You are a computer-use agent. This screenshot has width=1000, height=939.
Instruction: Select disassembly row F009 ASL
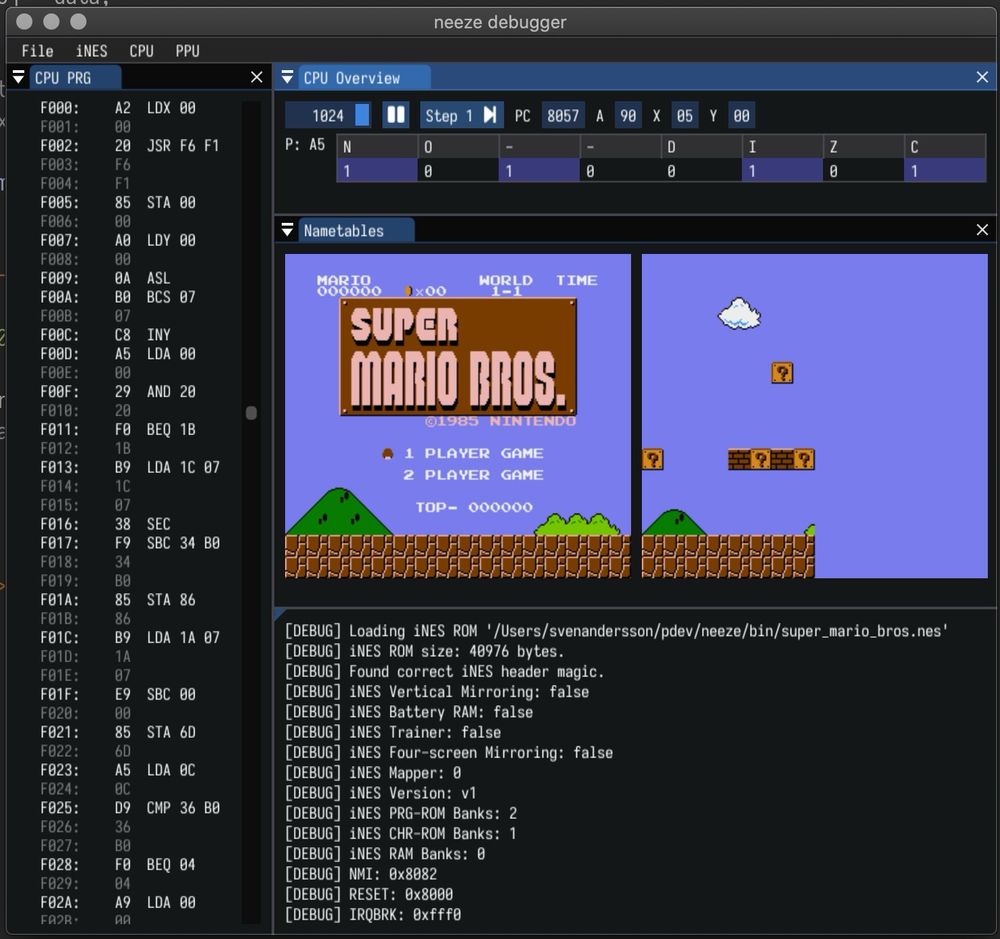[105, 278]
